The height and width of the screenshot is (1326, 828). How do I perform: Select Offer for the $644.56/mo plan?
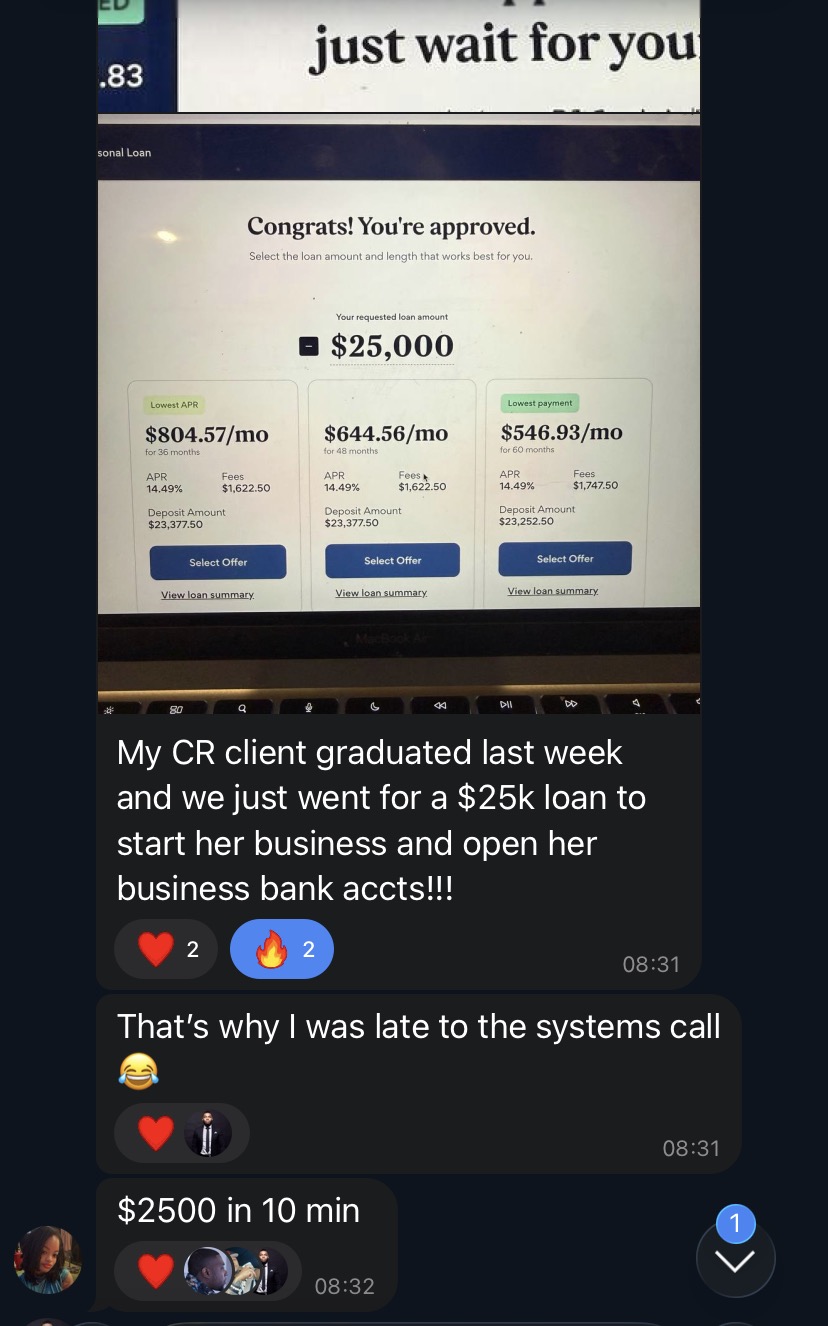point(393,560)
